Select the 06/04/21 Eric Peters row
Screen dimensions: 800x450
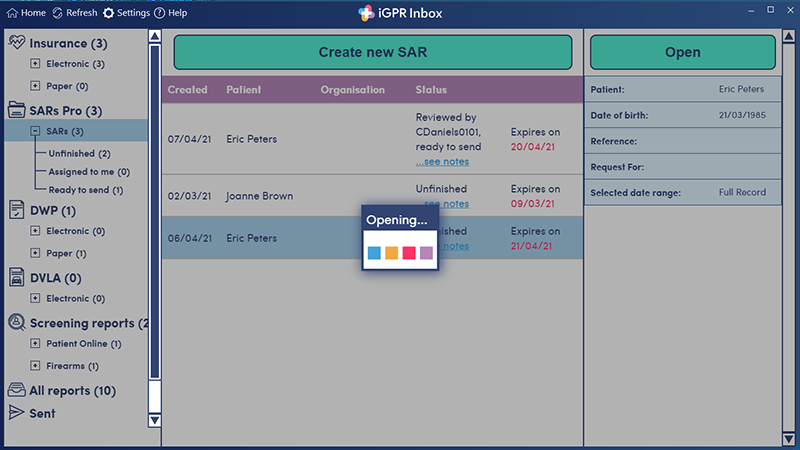click(x=372, y=238)
